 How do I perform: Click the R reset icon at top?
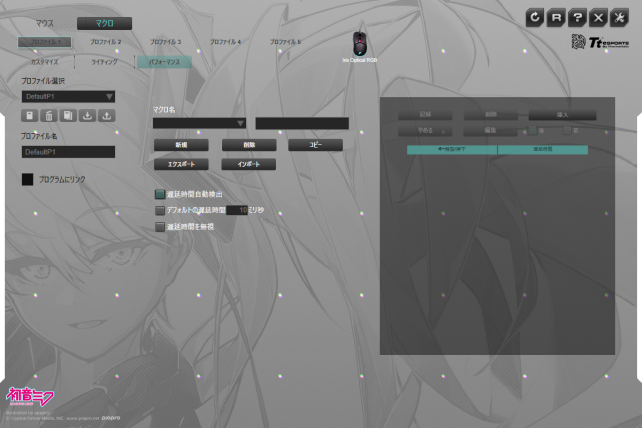pos(556,18)
